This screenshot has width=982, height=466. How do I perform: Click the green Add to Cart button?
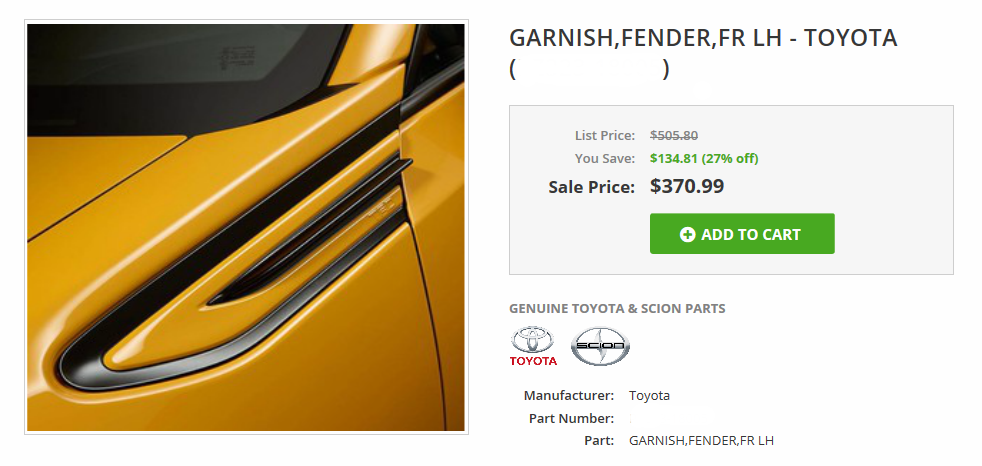pyautogui.click(x=742, y=234)
